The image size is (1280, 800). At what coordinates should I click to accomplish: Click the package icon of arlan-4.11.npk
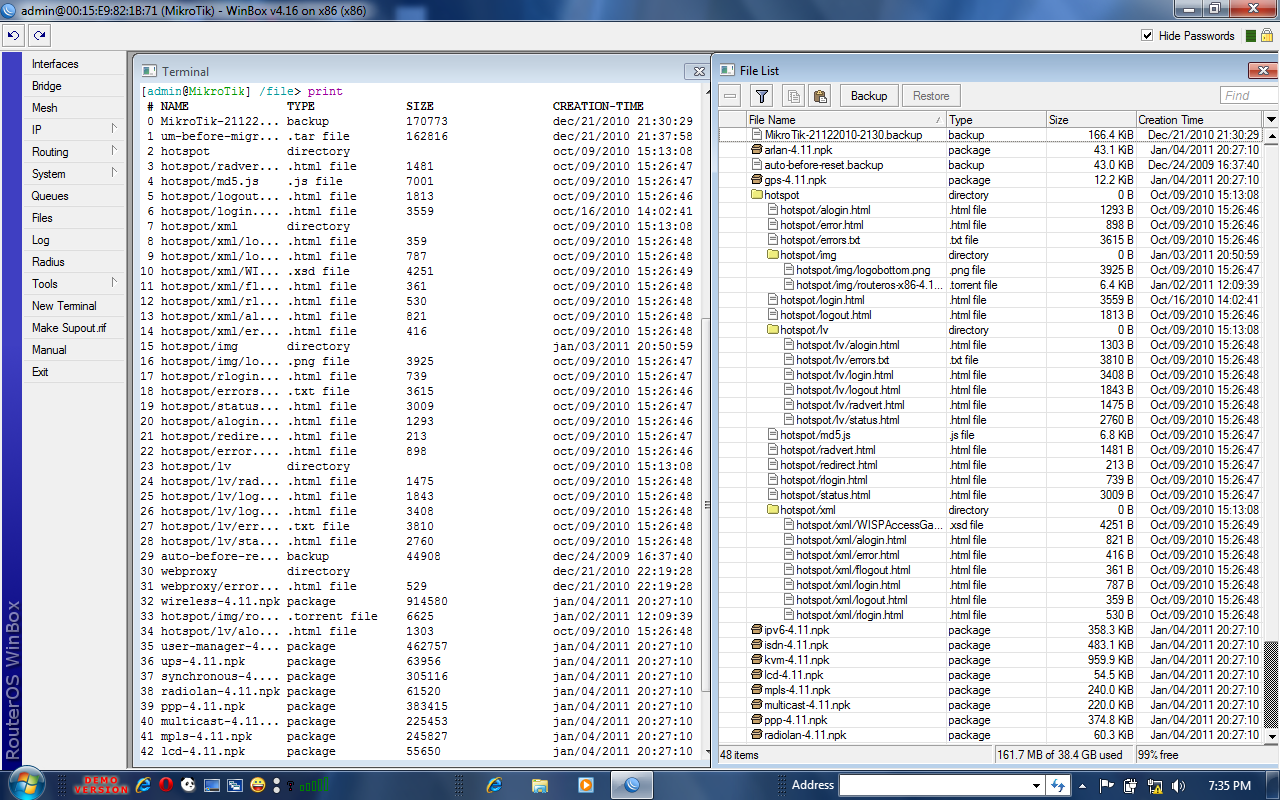(757, 150)
